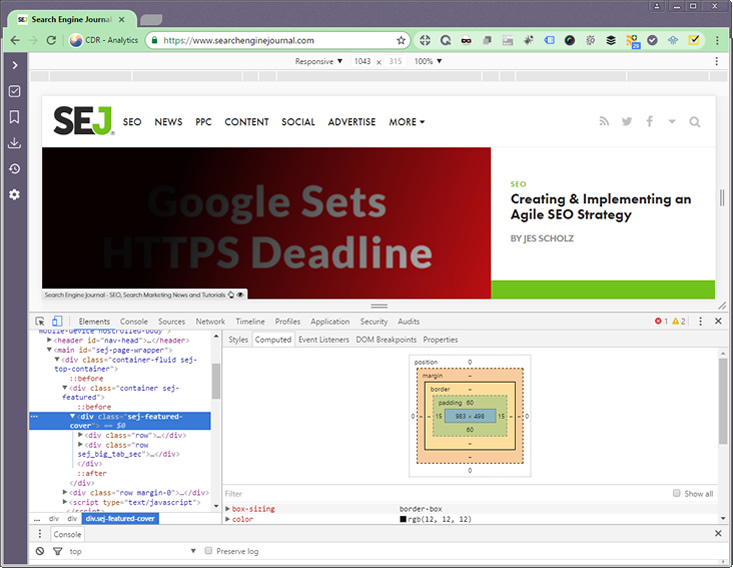This screenshot has height=568, width=733.
Task: Close the console drawer
Action: pos(718,533)
